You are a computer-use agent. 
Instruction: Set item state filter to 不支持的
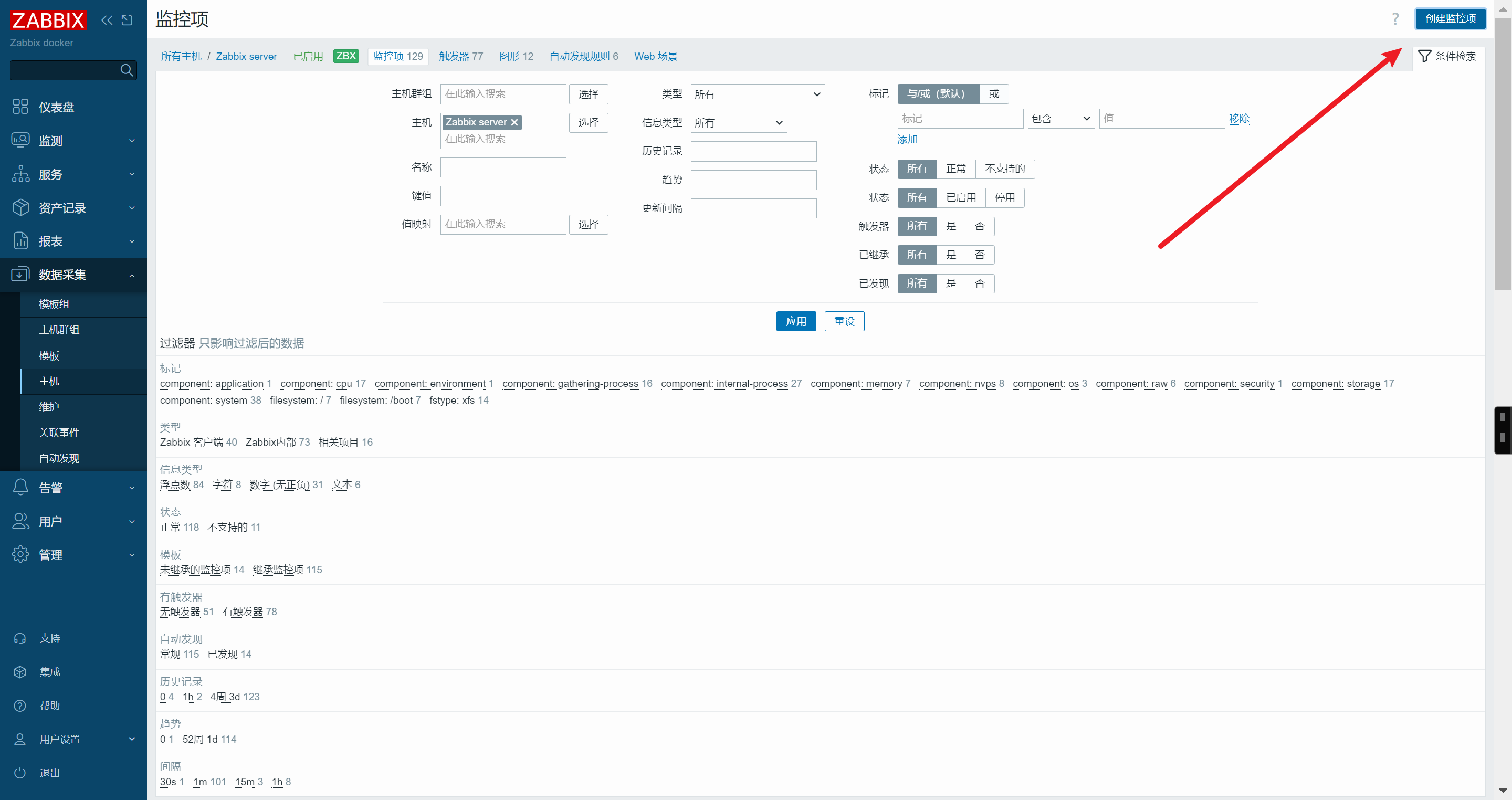click(1004, 169)
